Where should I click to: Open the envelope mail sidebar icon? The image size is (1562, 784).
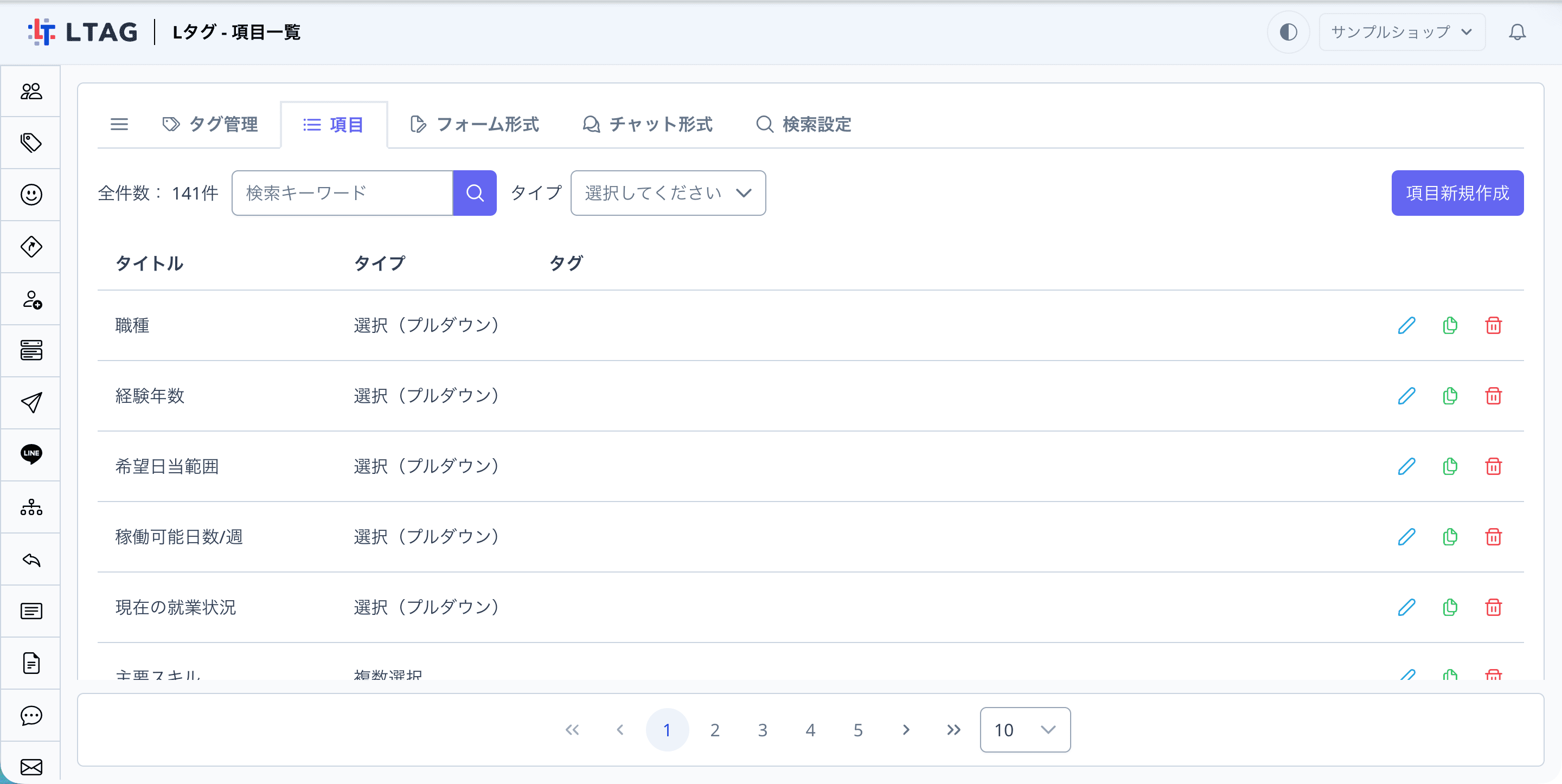tap(31, 767)
